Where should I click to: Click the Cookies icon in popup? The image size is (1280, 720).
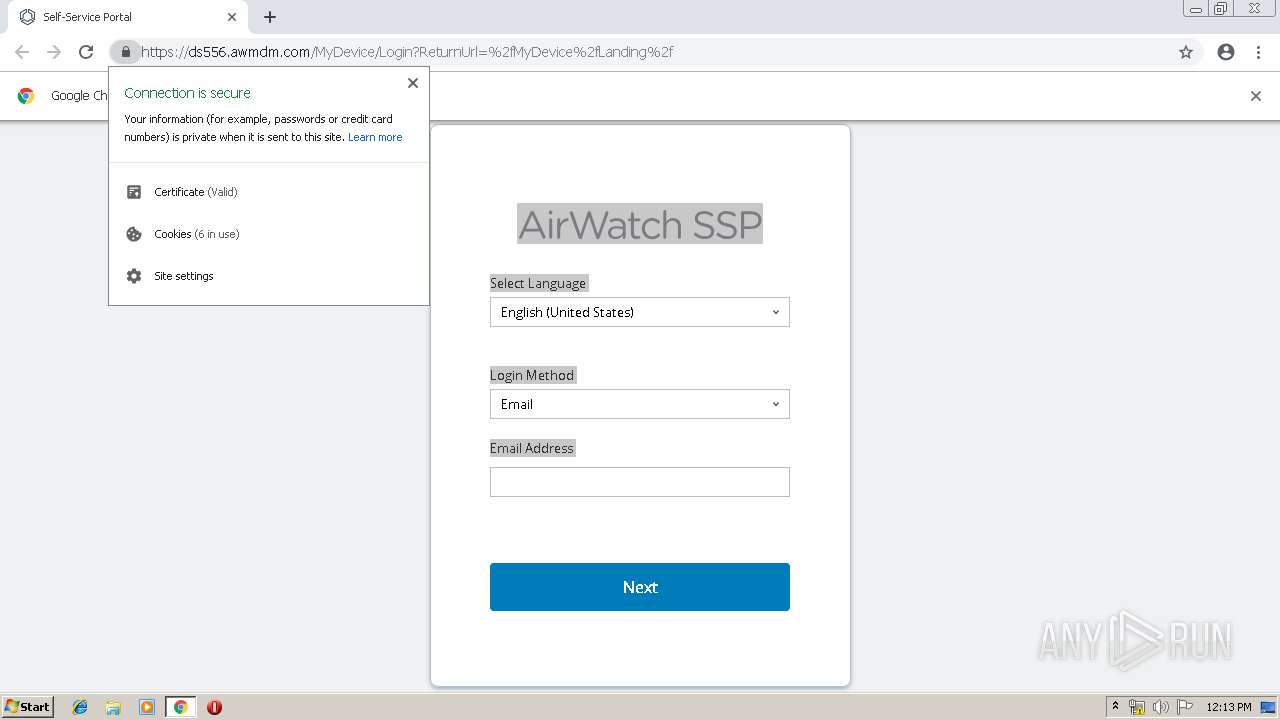click(134, 234)
